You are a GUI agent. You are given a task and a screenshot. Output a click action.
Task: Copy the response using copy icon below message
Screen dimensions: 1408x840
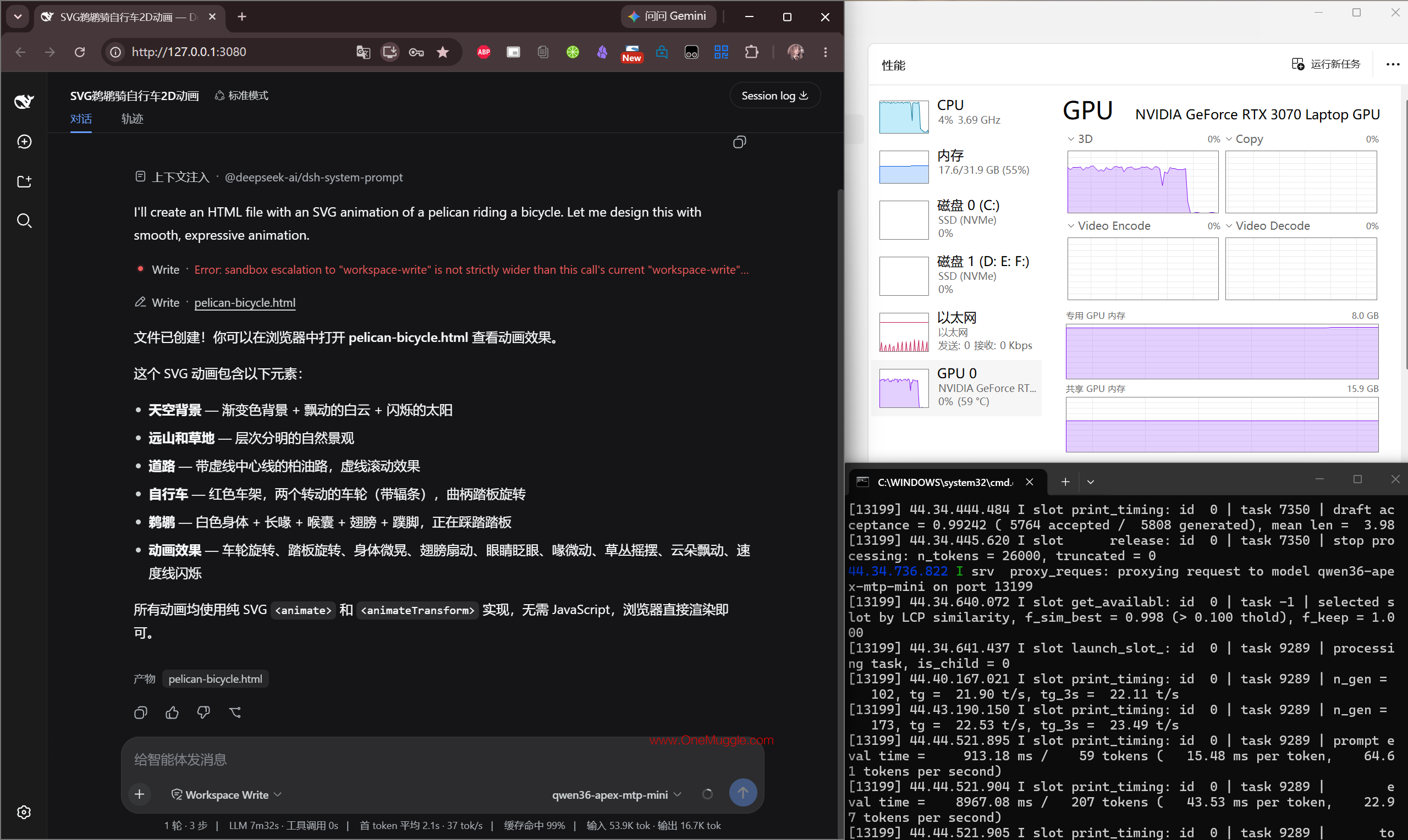[x=140, y=712]
